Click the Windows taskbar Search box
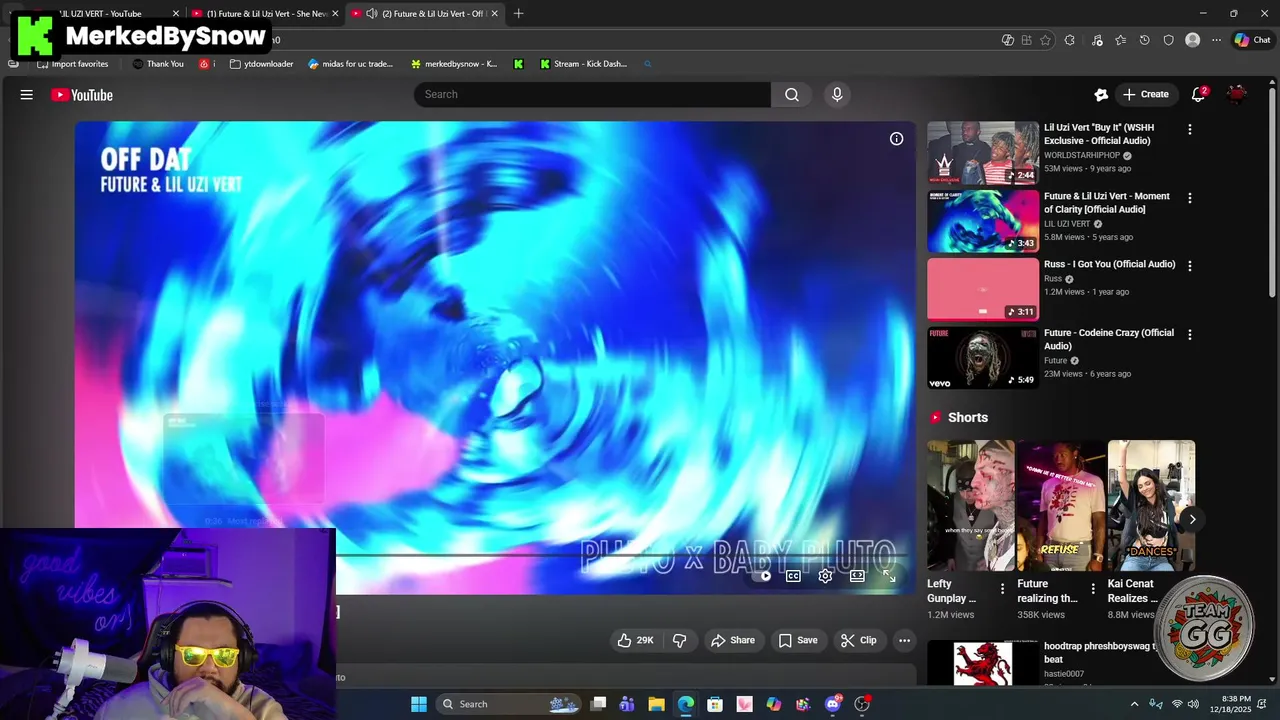Screen dimensions: 1280x720 (x=510, y=704)
